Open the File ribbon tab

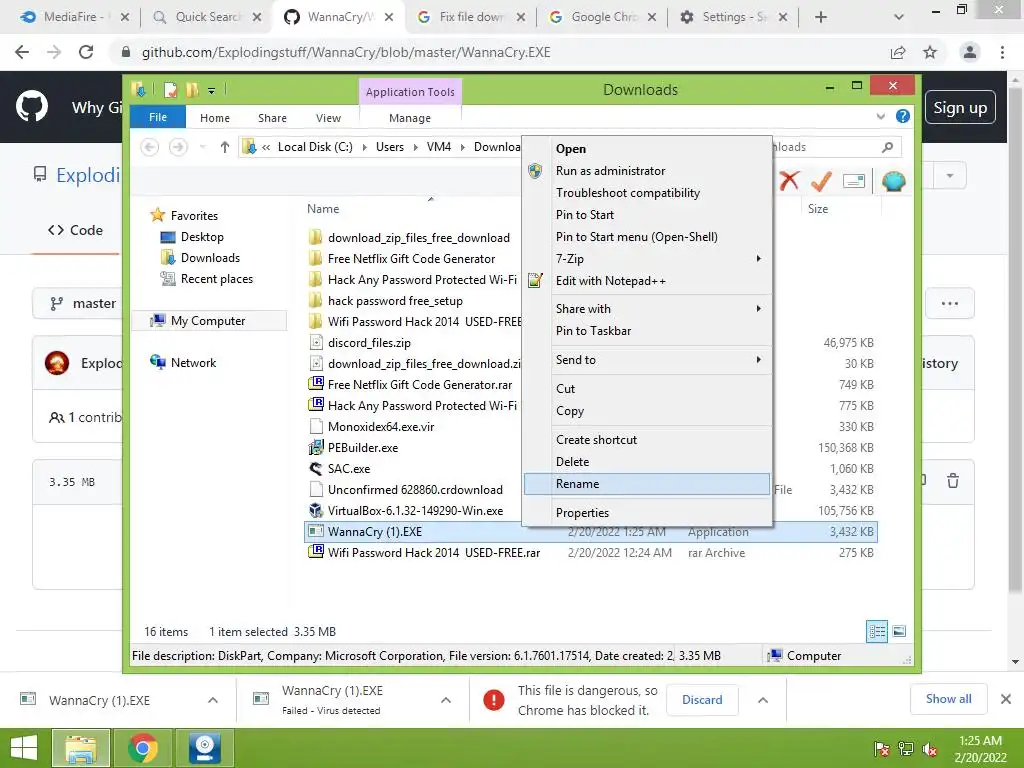click(158, 117)
